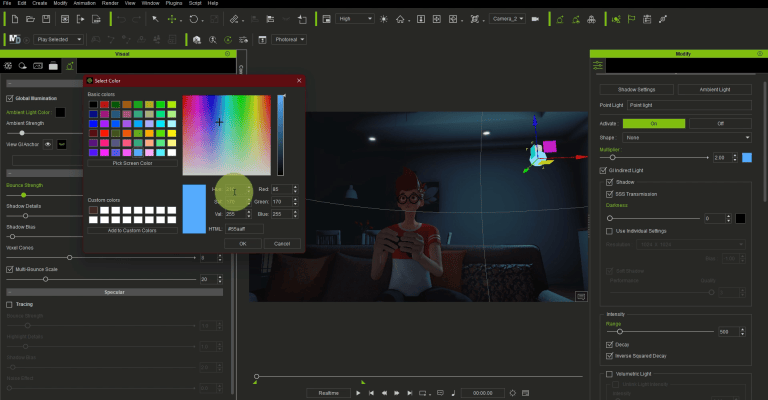Open the Animation menu
Screen dimensions: 768x400
coord(85,3)
